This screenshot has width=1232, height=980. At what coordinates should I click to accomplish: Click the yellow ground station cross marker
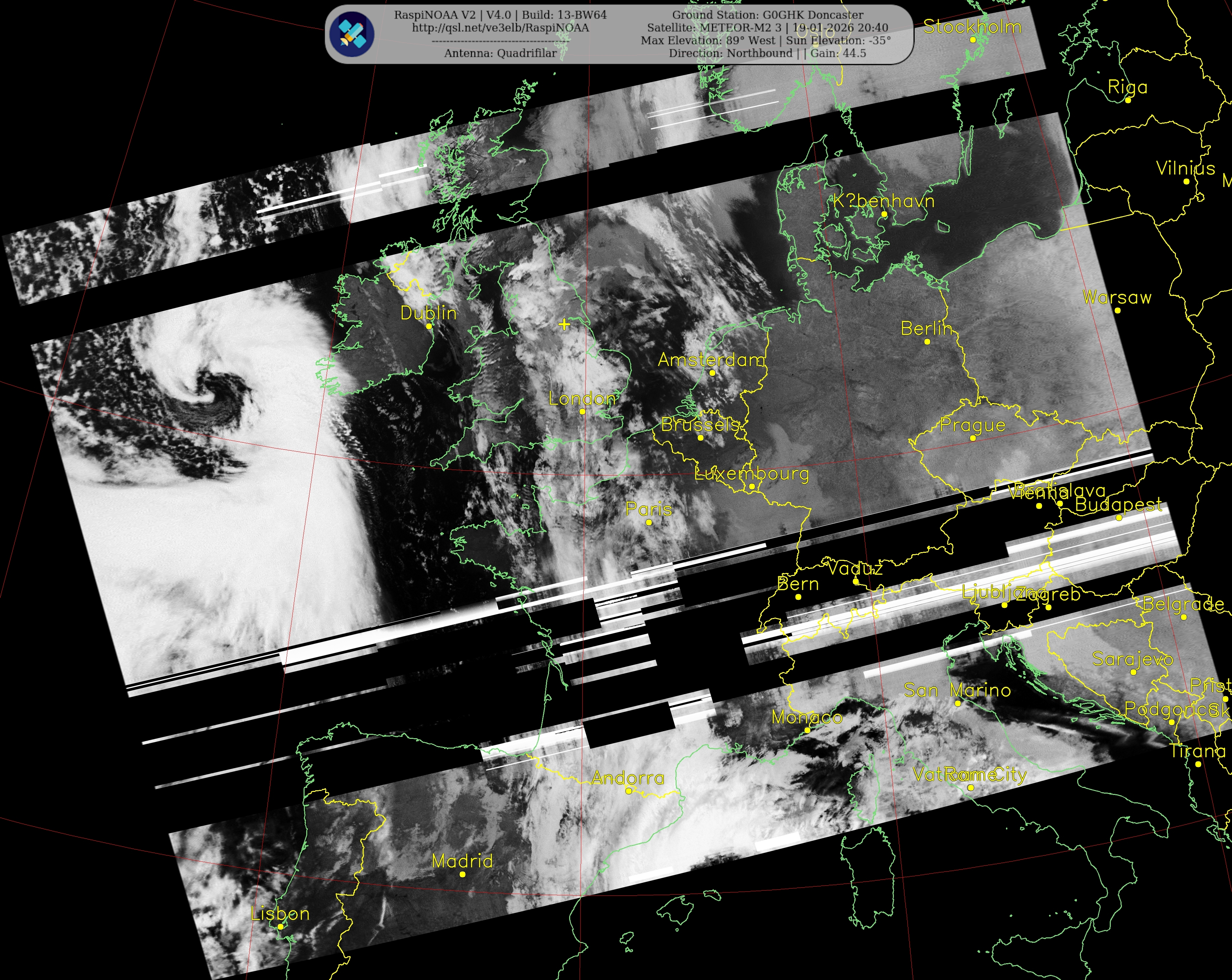point(564,324)
